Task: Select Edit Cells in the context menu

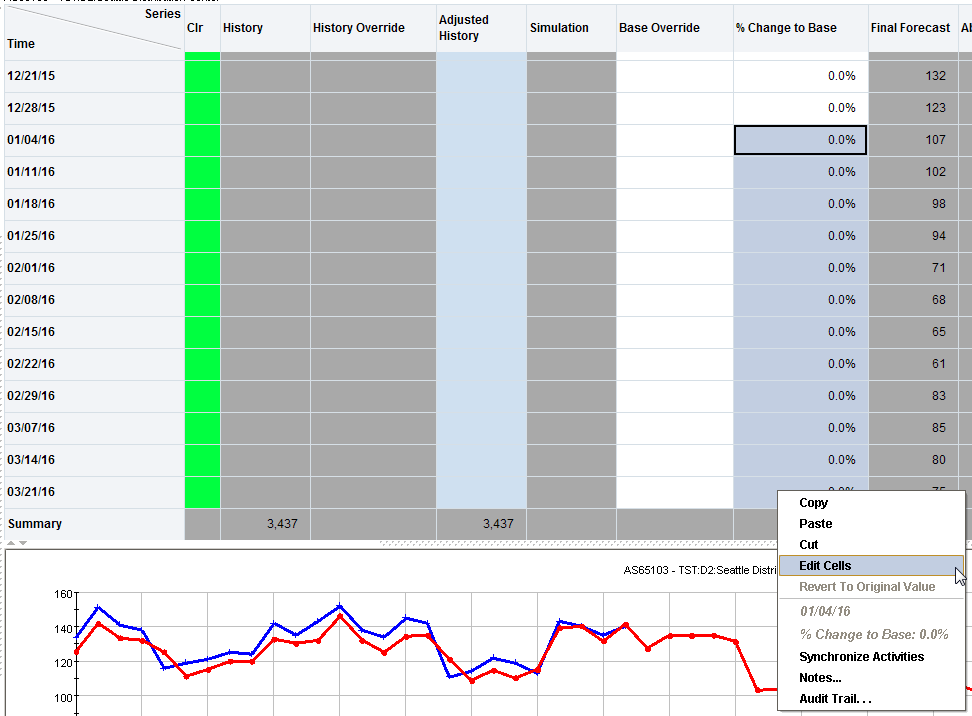Action: (x=871, y=565)
